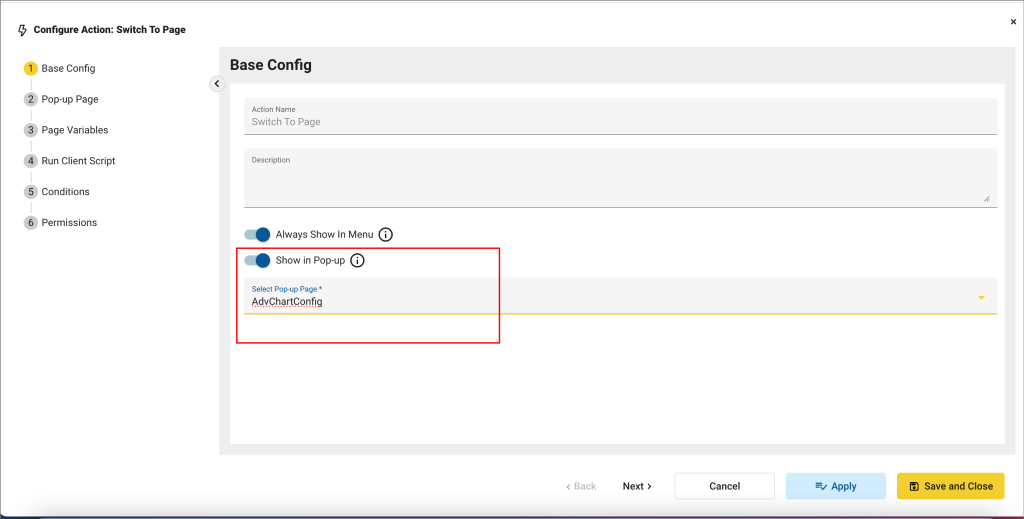
Task: Open the Select Pop-up Page dropdown arrow
Action: coord(981,298)
